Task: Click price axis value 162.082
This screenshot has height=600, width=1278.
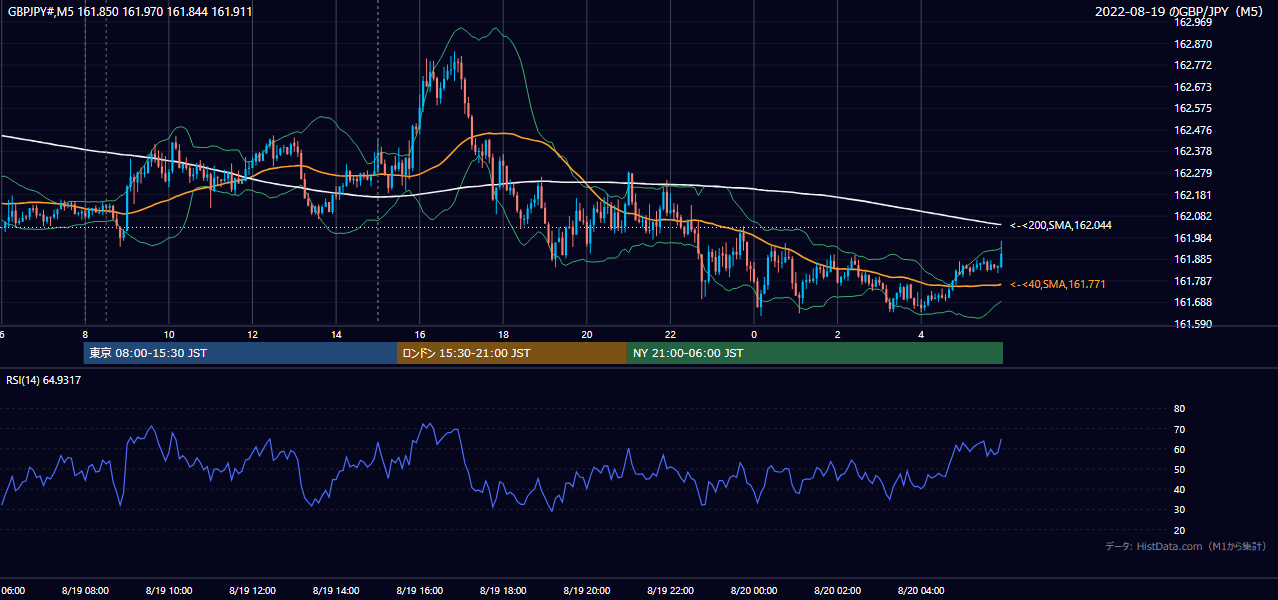Action: 1193,216
